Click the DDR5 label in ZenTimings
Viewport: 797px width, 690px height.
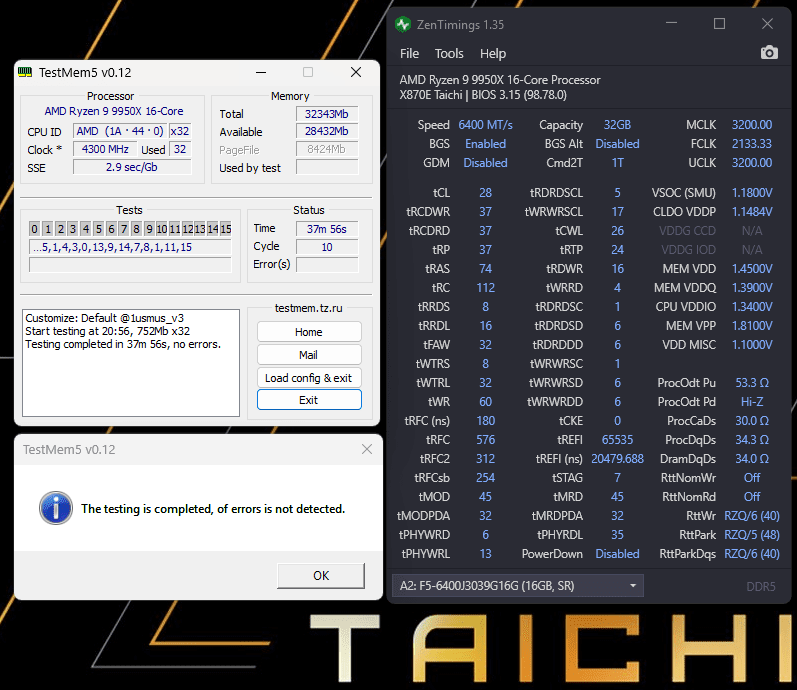tap(760, 586)
